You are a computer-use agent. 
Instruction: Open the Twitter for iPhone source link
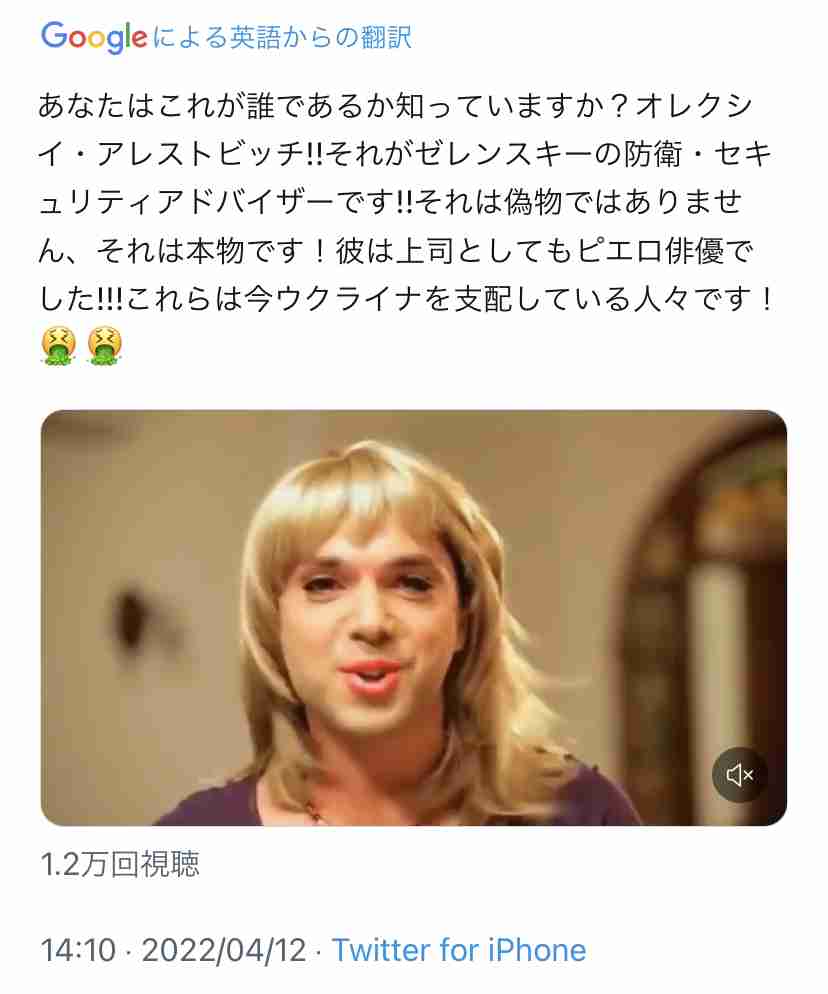tap(459, 950)
